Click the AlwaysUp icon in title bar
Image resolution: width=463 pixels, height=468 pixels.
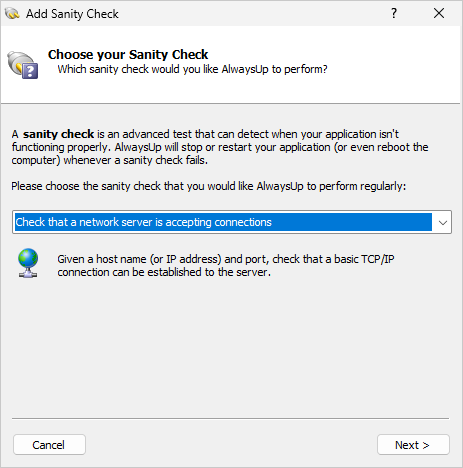coord(12,14)
